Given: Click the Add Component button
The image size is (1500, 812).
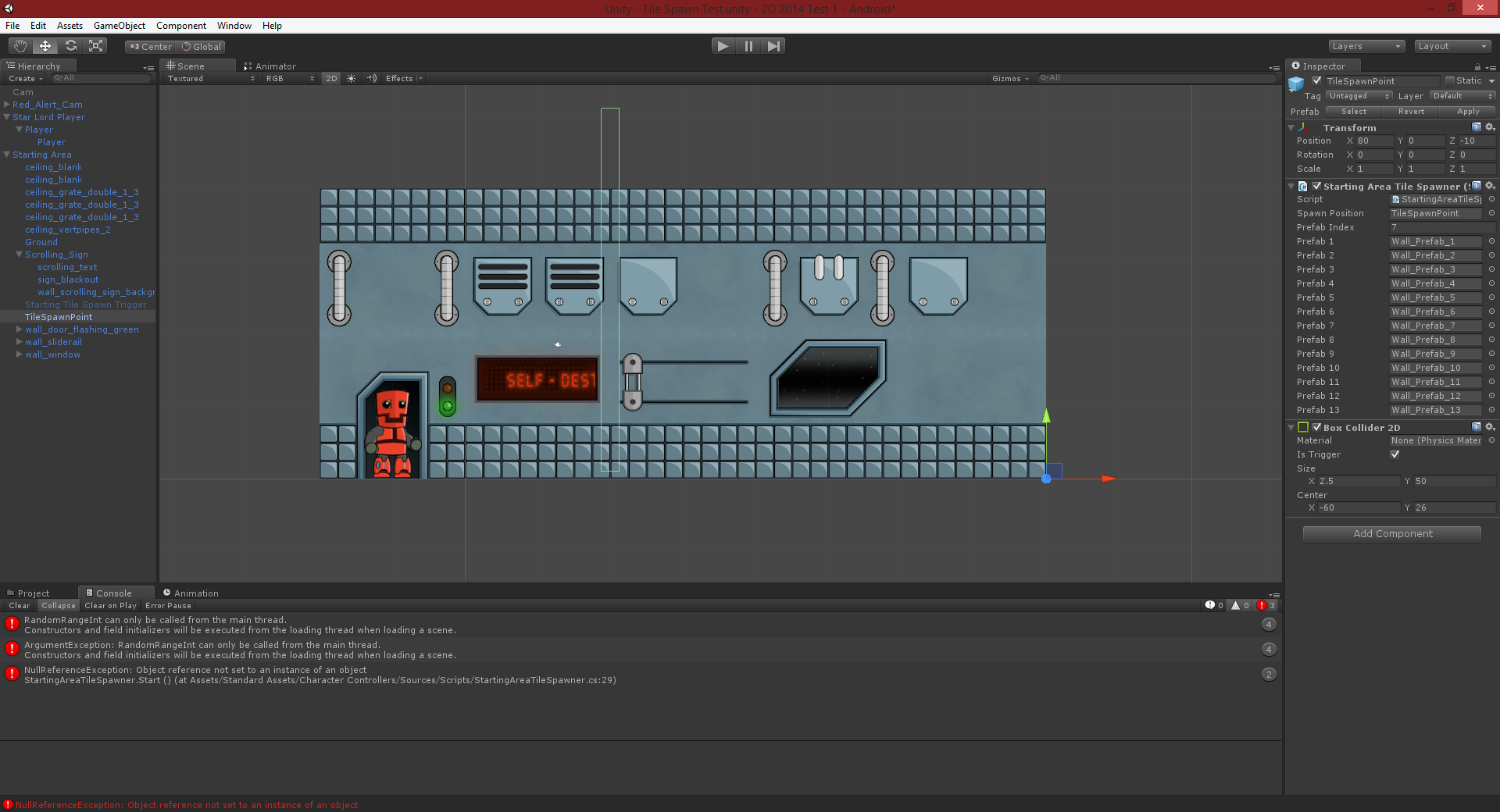Looking at the screenshot, I should coord(1392,534).
